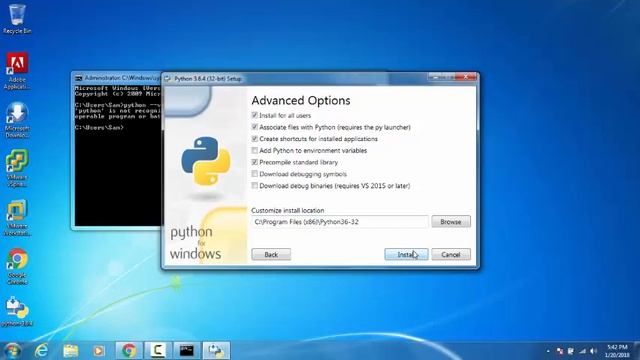This screenshot has width=640, height=360.
Task: Select Microsoft Download desktop icon
Action: (x=17, y=120)
